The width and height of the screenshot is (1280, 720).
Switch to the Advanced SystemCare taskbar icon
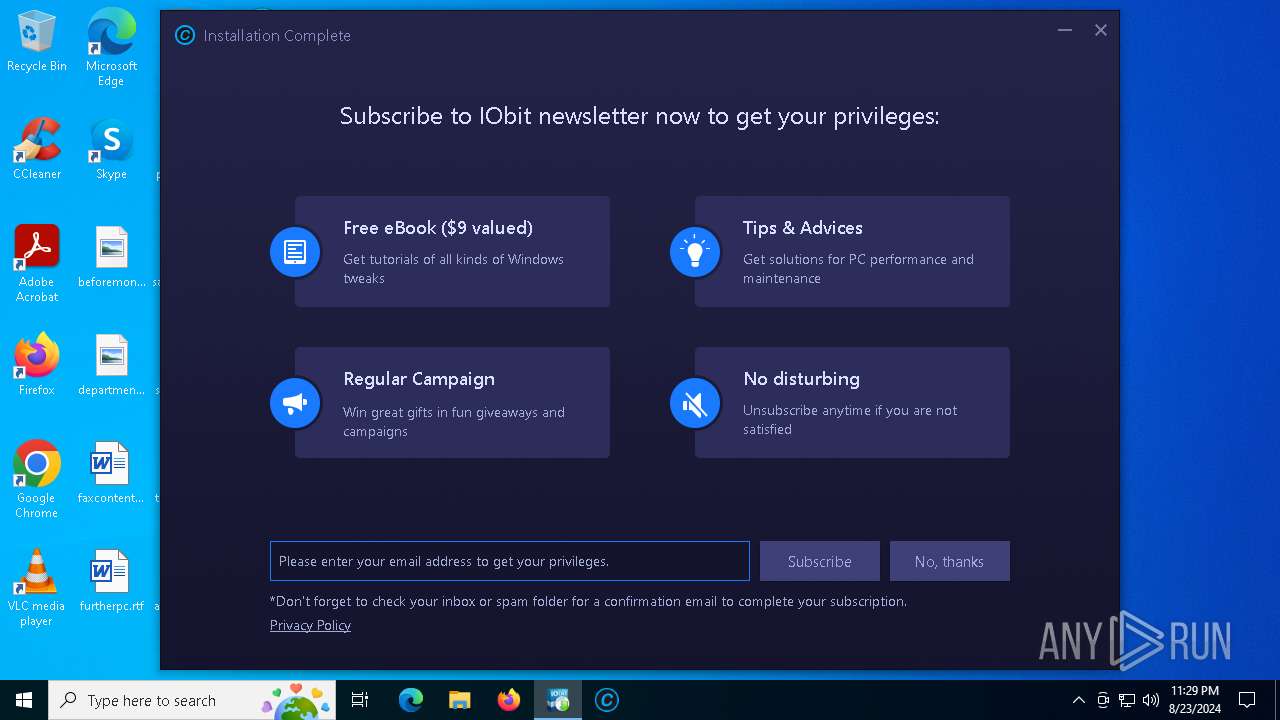pyautogui.click(x=607, y=700)
